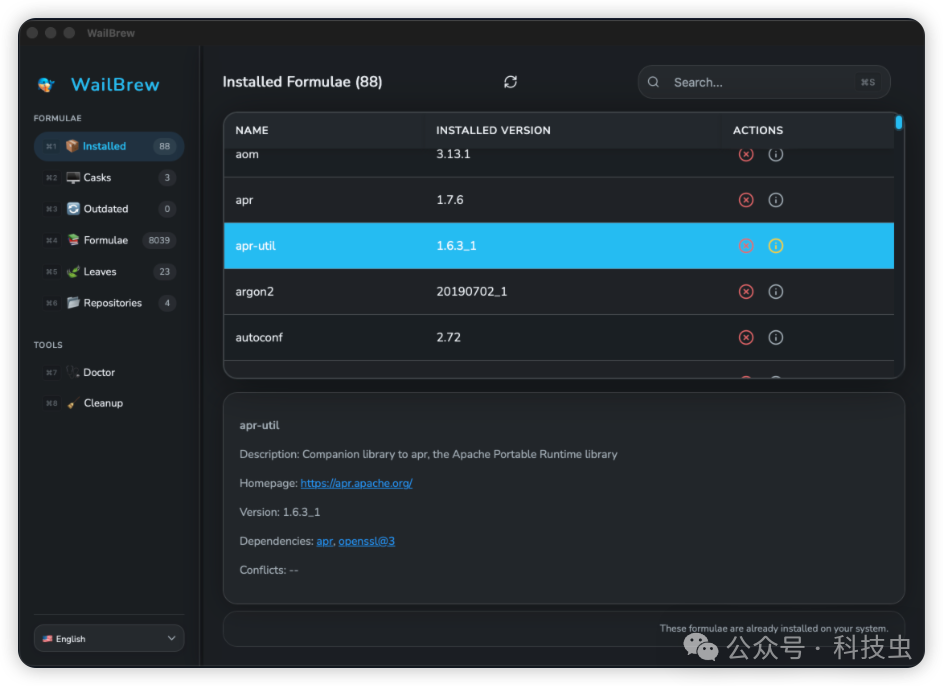This screenshot has width=943, height=686.
Task: Uninstall the argon2 formula
Action: [746, 292]
